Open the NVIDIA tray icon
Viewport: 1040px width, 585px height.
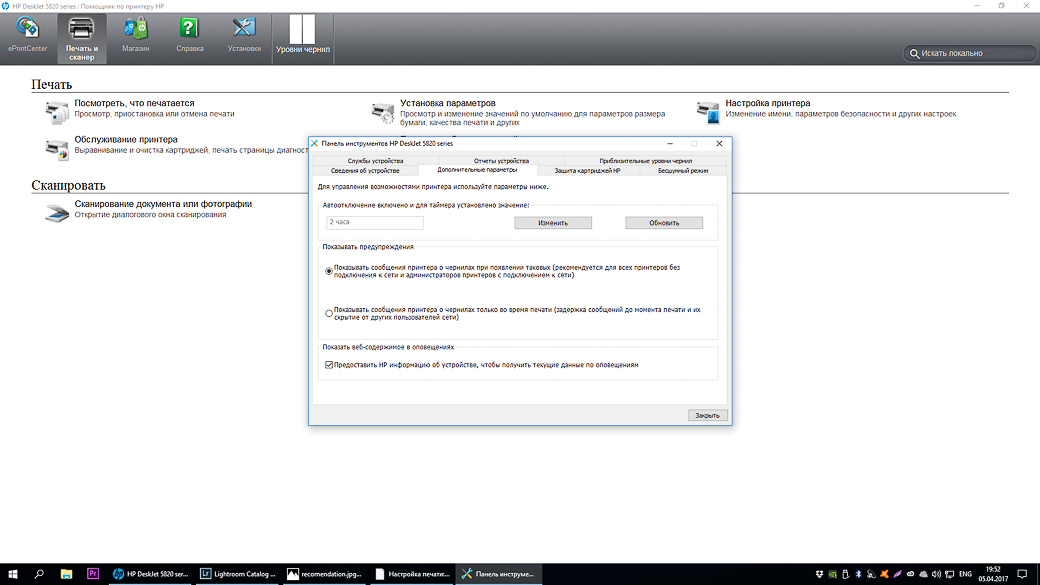pos(832,574)
